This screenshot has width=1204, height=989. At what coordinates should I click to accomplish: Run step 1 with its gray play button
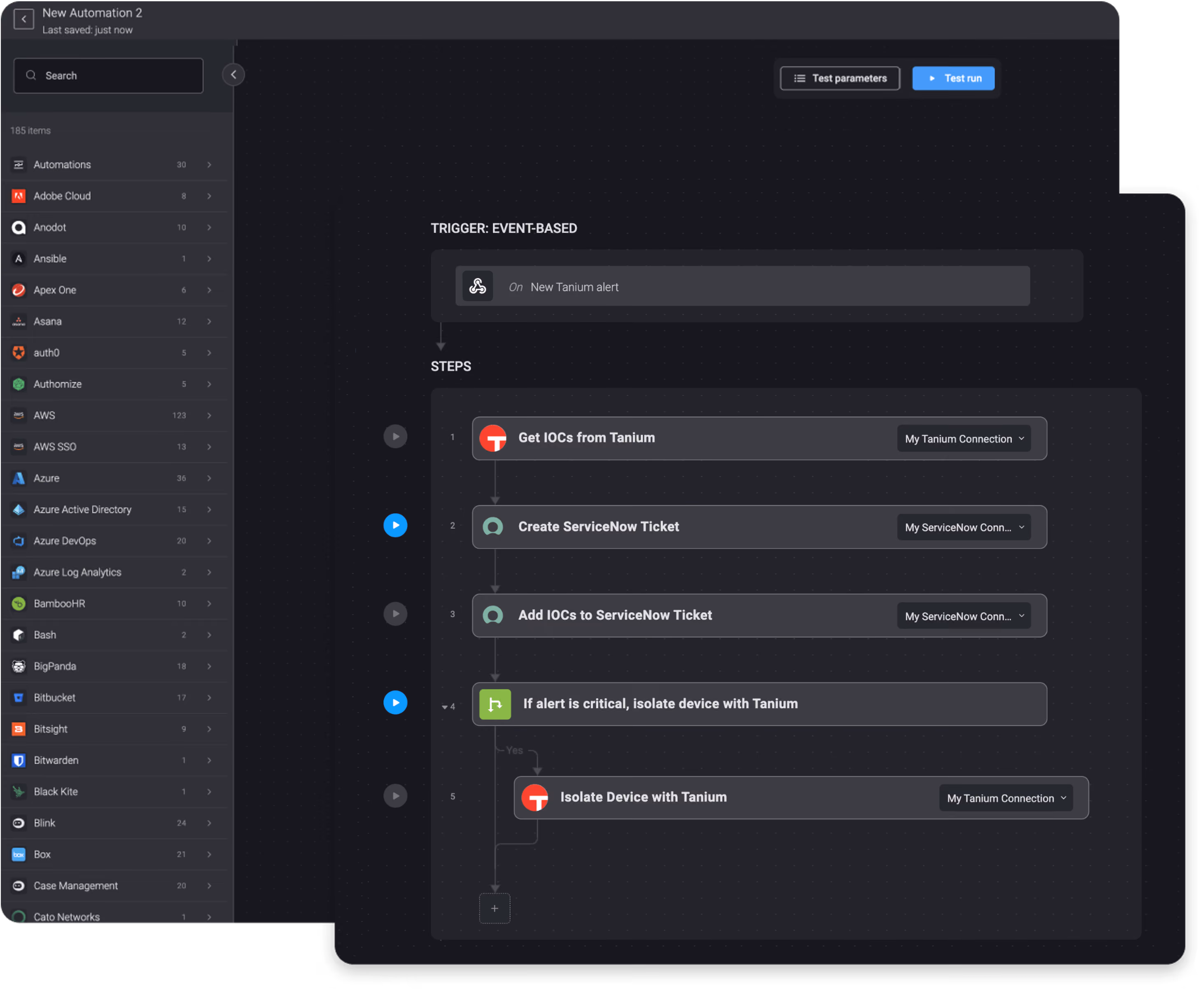click(x=395, y=437)
